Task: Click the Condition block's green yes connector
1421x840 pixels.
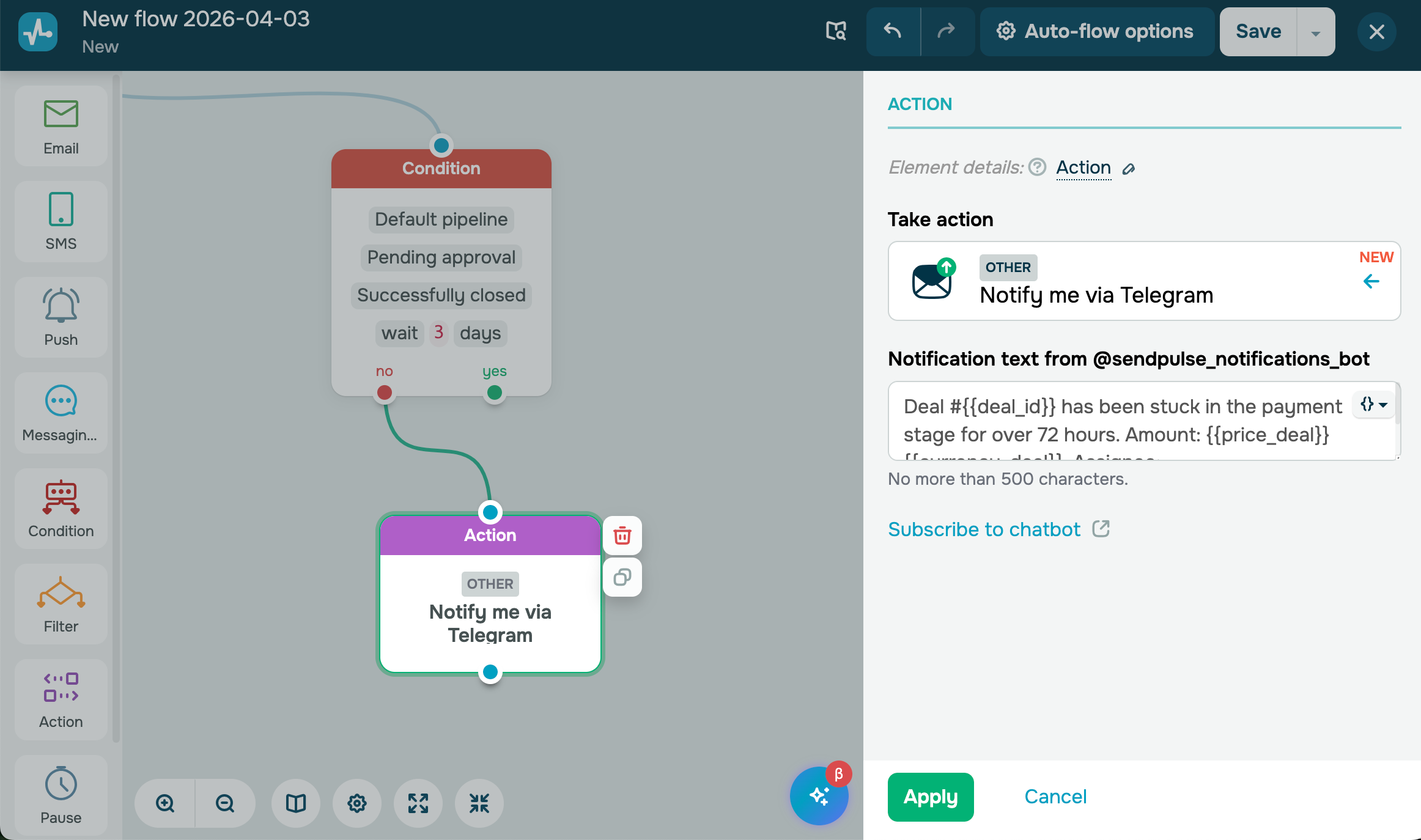Action: click(x=494, y=392)
